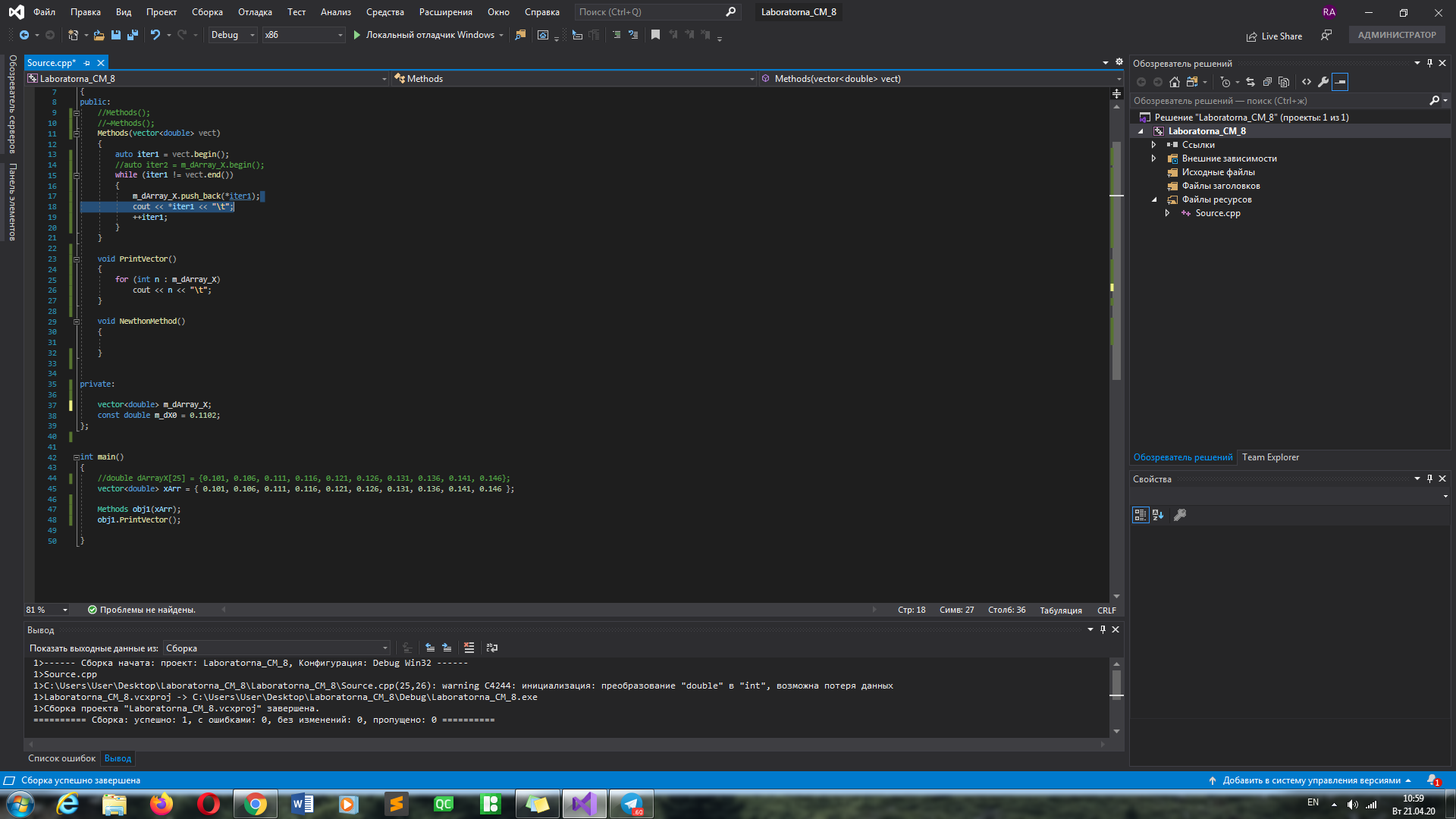Screen dimensions: 1456x819
Task: Open the Home view in Solution Explorer
Action: (1175, 82)
